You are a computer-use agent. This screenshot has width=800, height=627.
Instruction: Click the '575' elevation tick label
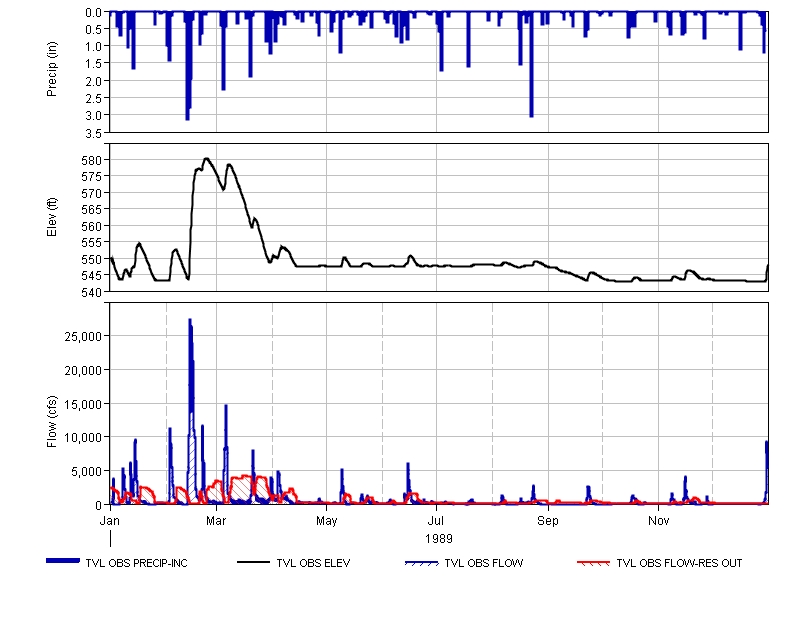pos(92,177)
